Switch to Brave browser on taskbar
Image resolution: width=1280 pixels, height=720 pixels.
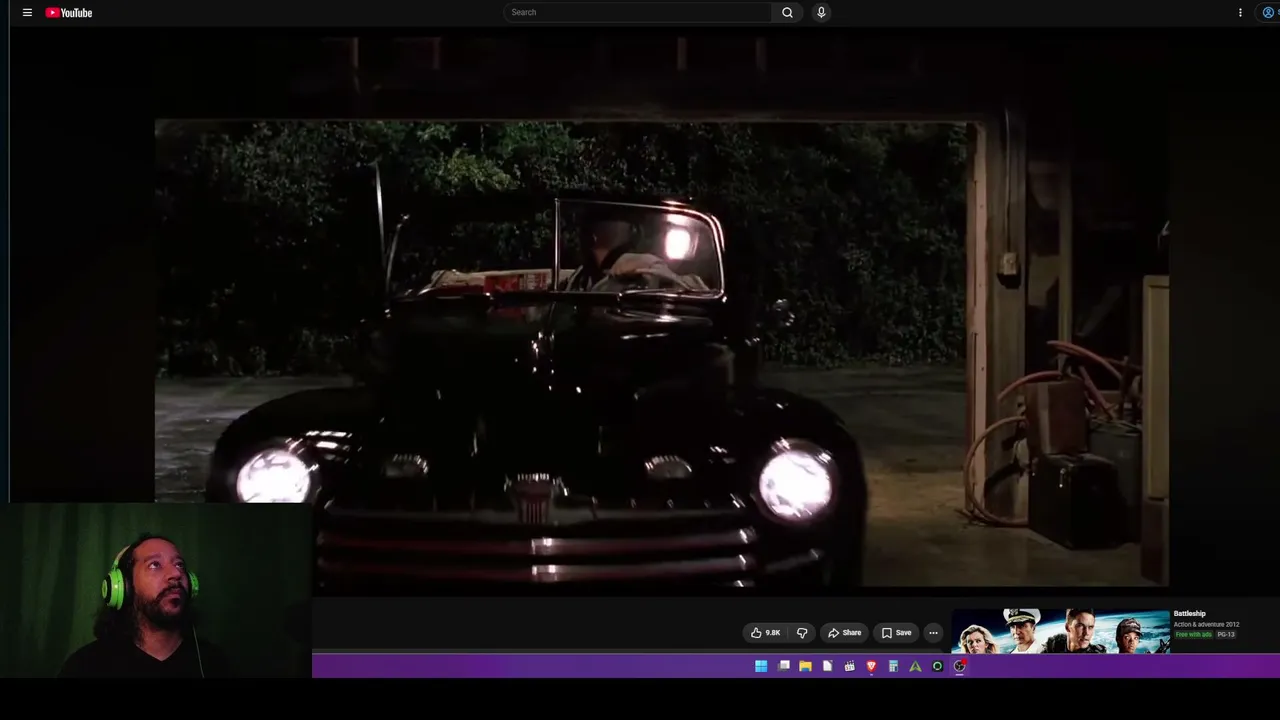pyautogui.click(x=871, y=666)
